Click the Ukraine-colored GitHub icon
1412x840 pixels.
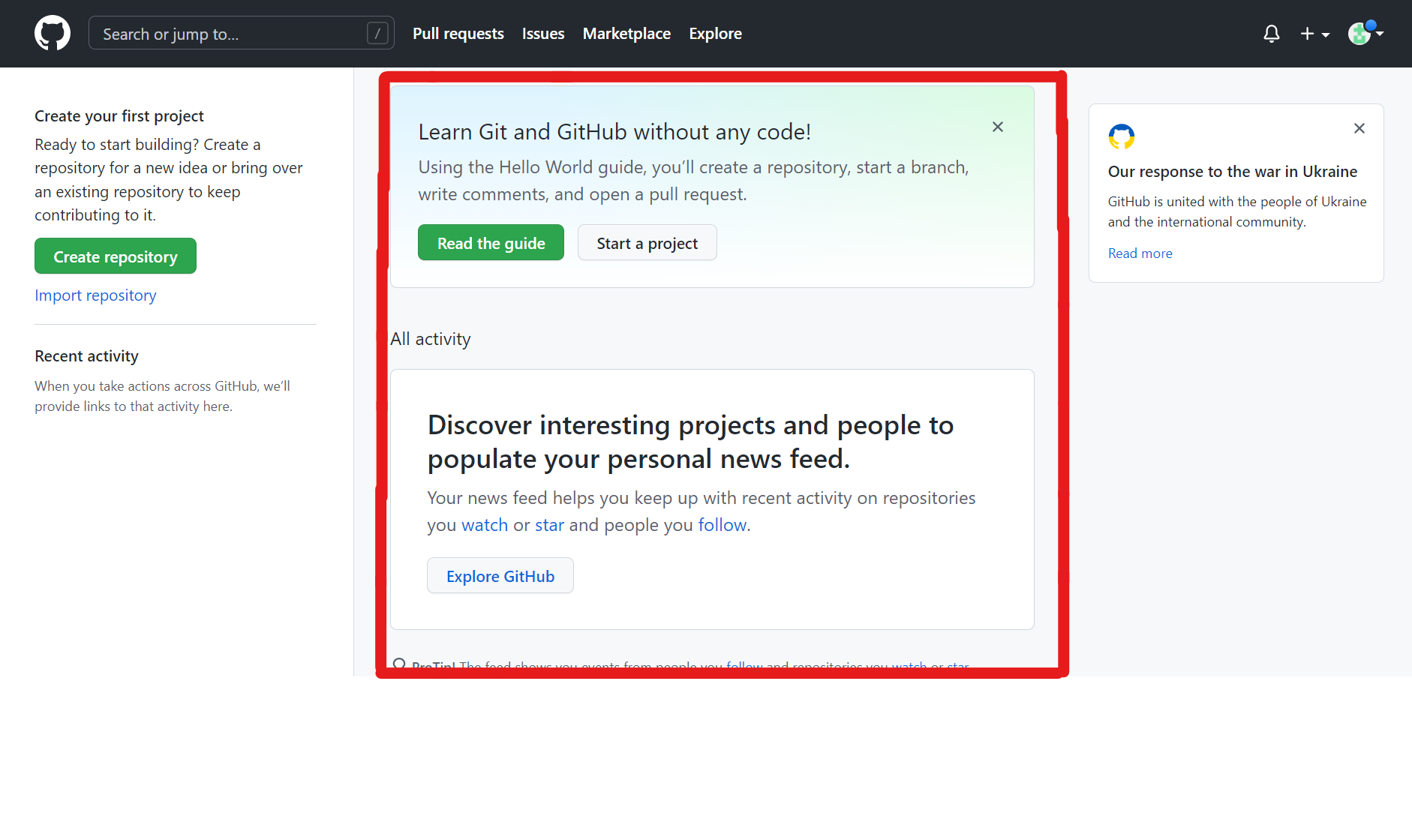point(1121,136)
